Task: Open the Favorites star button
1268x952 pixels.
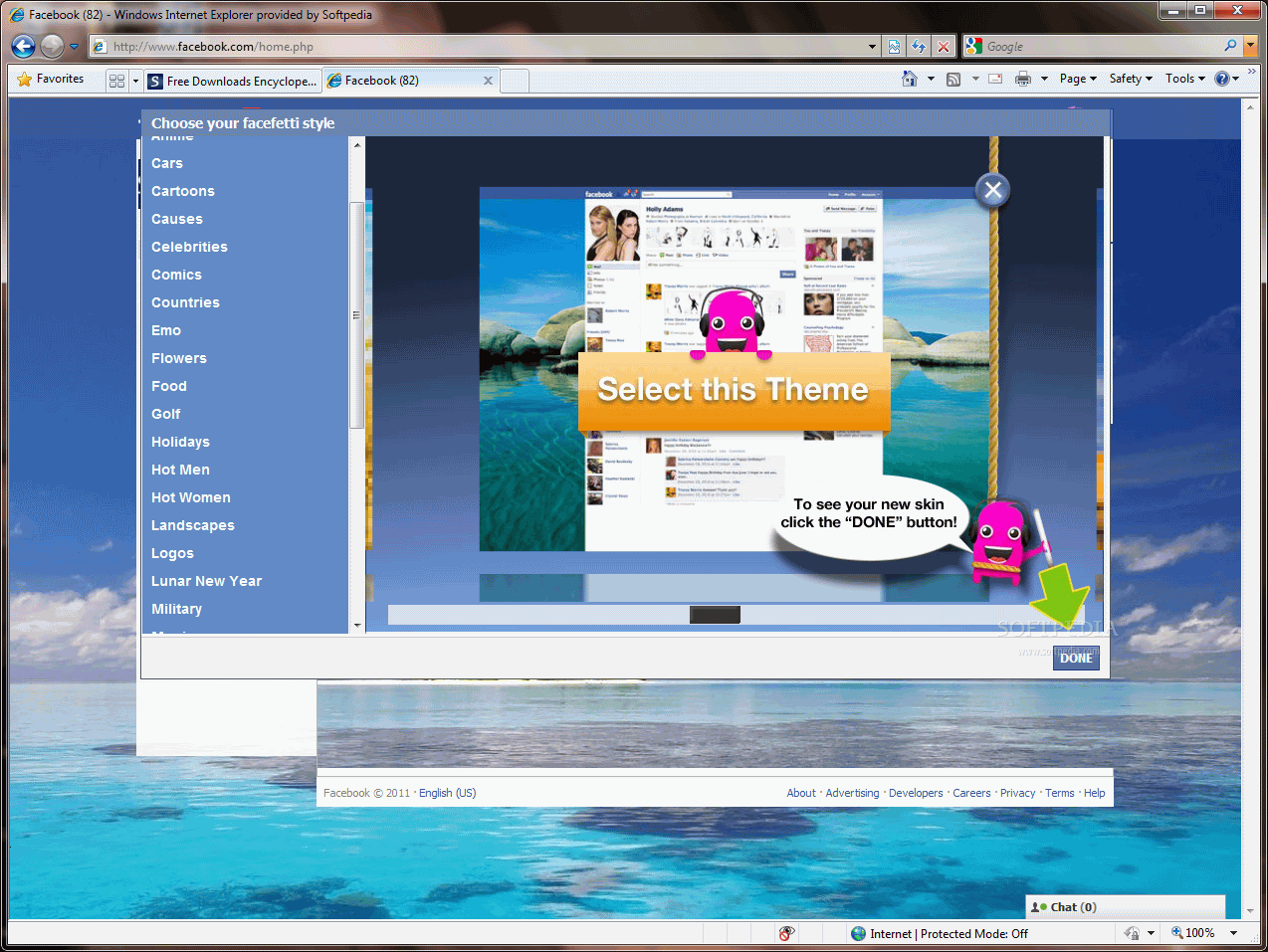Action: pos(51,80)
